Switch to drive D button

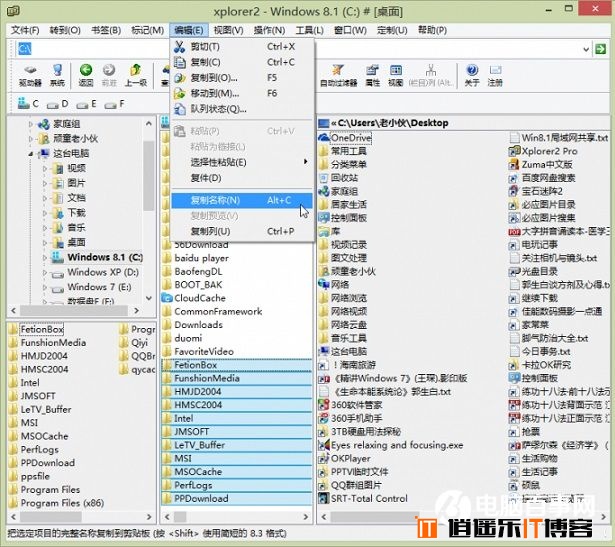[x=57, y=104]
